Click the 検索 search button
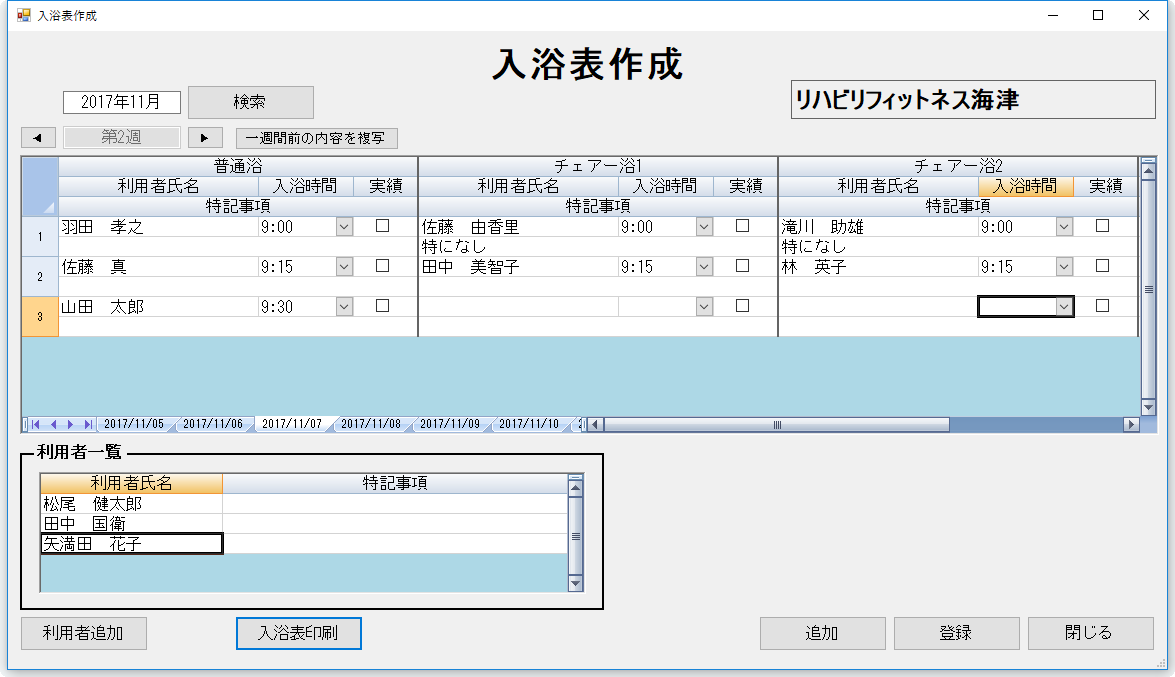This screenshot has height=677, width=1175. point(250,102)
